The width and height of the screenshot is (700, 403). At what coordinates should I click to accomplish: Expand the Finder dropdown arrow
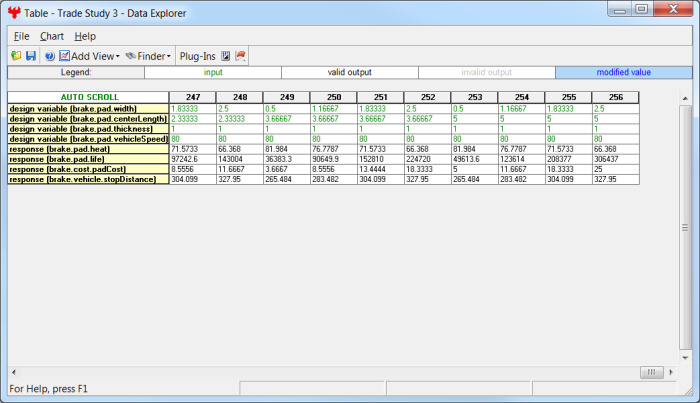tap(169, 57)
